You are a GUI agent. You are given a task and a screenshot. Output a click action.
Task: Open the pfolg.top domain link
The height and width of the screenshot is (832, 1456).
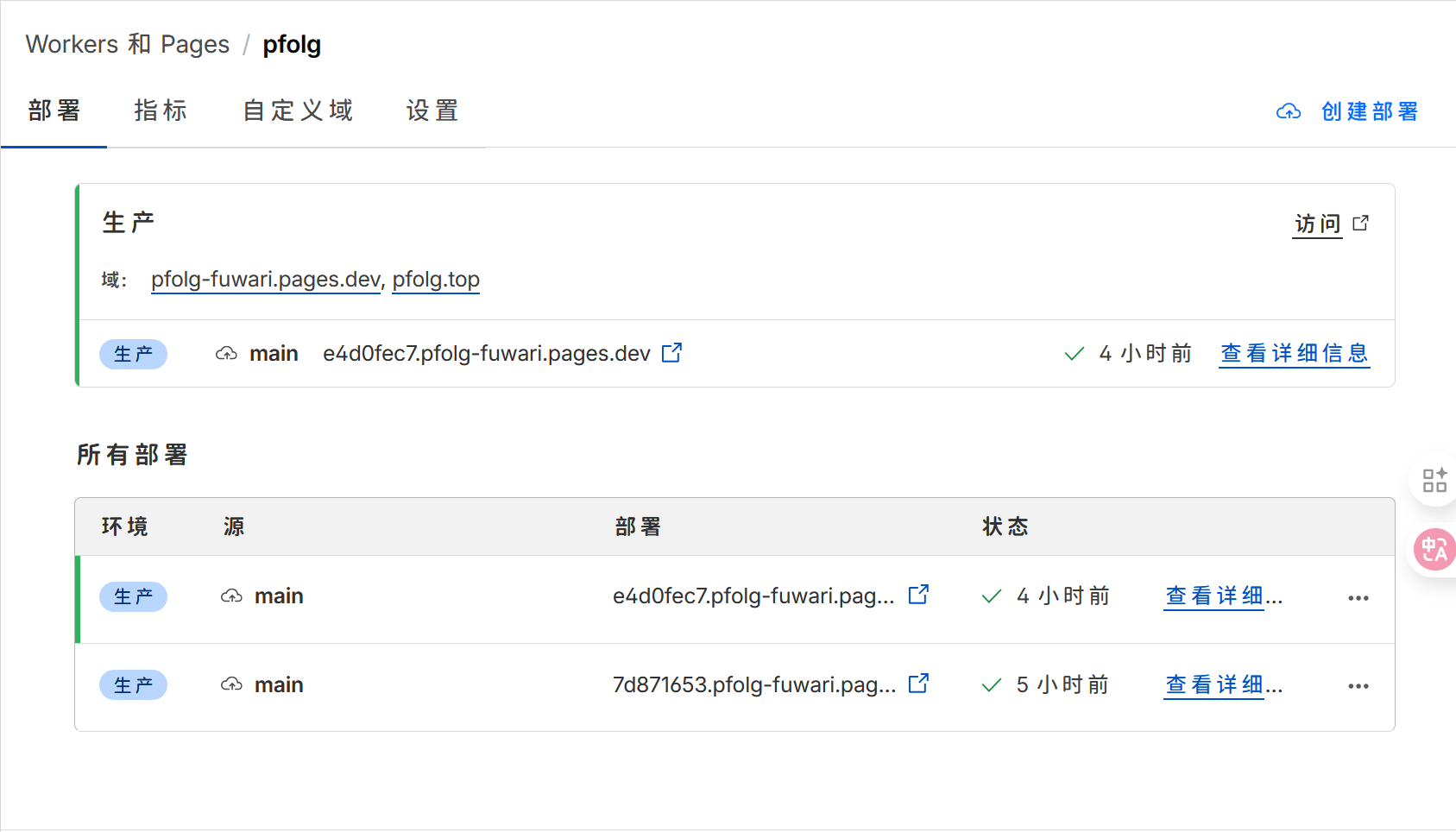[436, 280]
